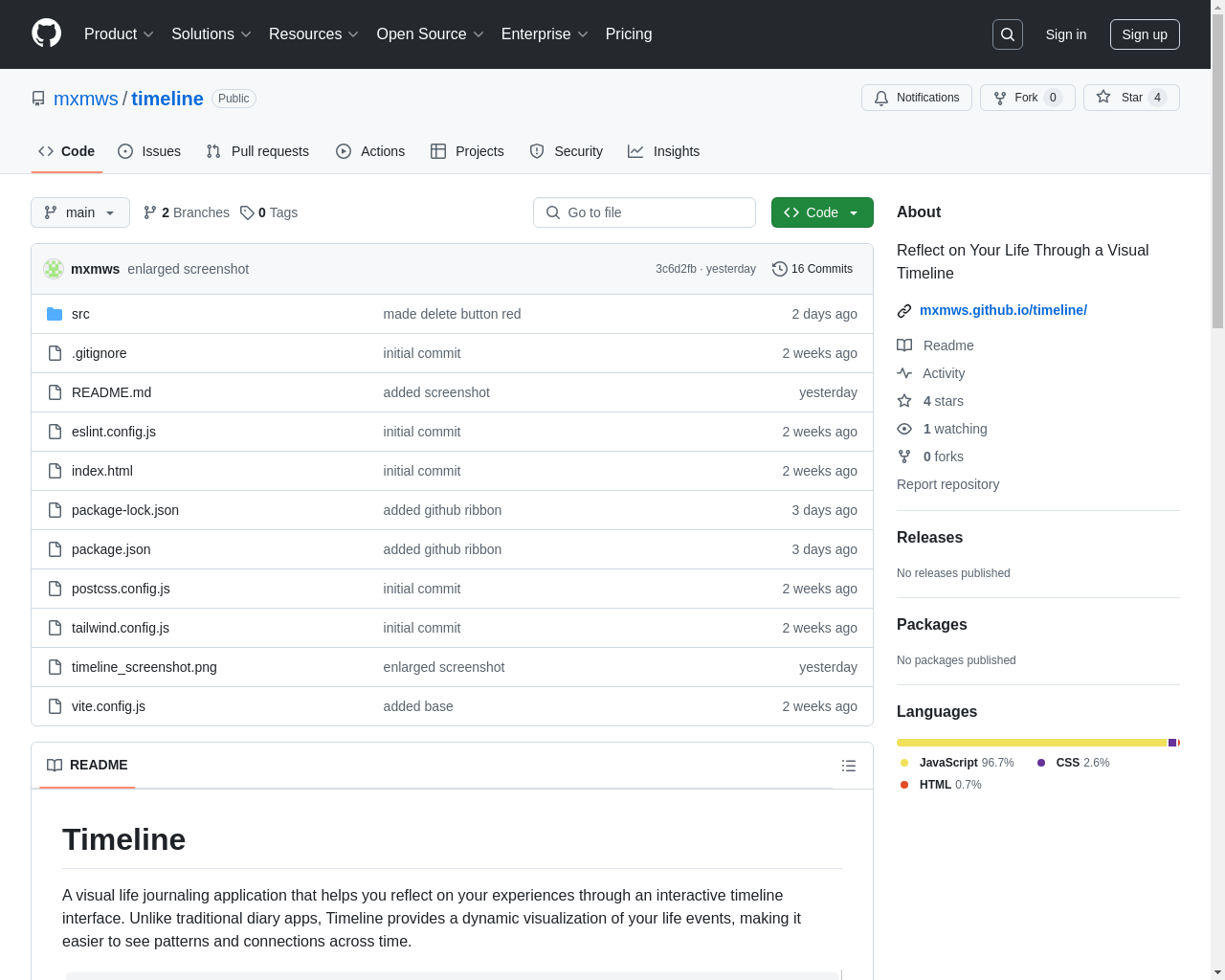Image resolution: width=1225 pixels, height=980 pixels.
Task: Click the commits history clock icon
Action: [780, 269]
